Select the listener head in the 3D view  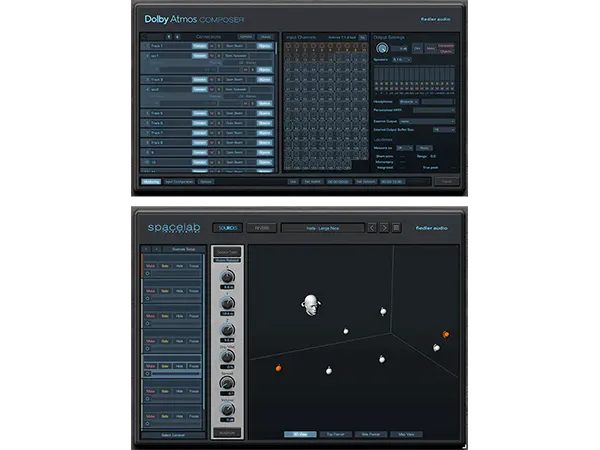pos(311,305)
